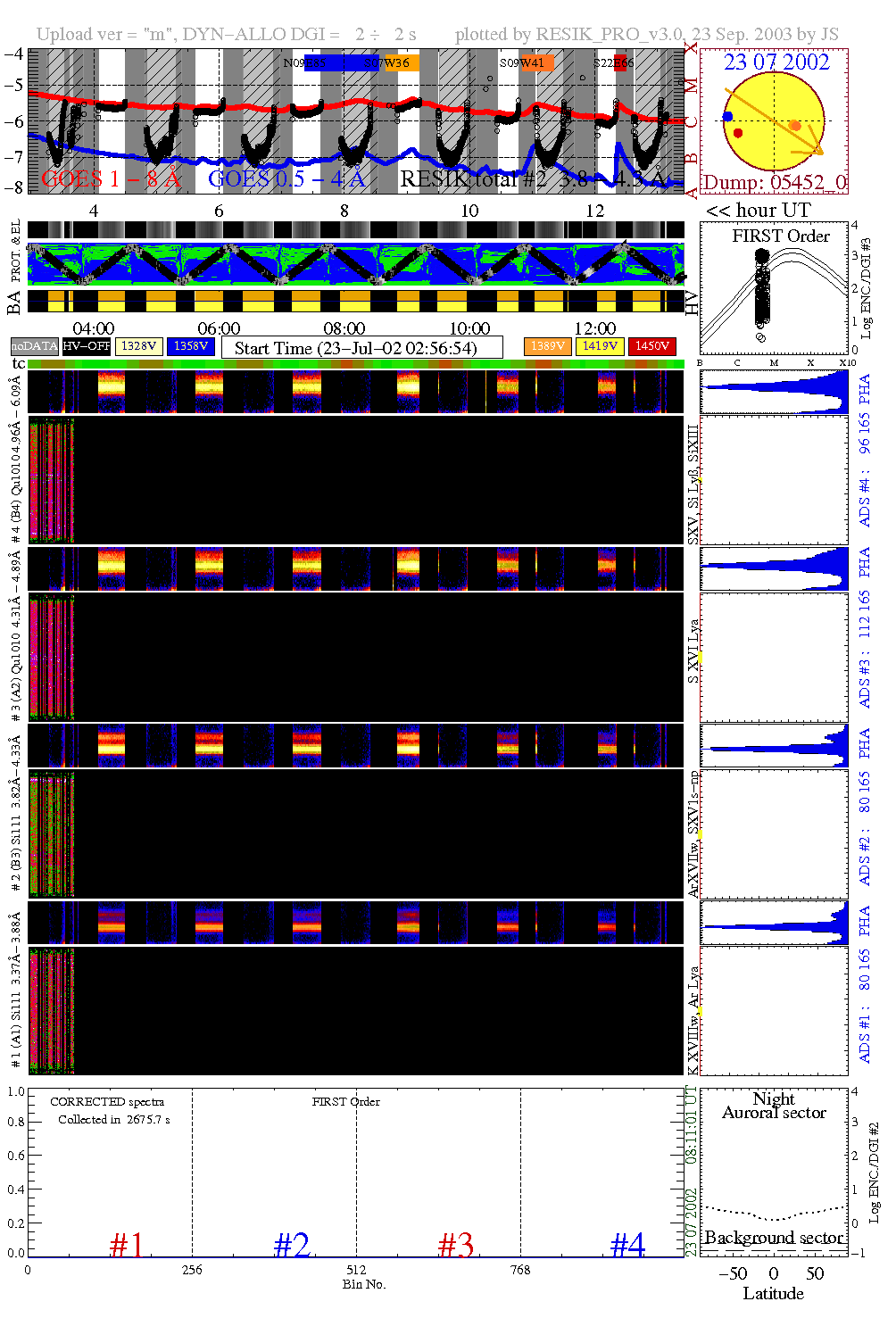Pick the red 1450V color swatch
This screenshot has width=896, height=1318.
651,346
